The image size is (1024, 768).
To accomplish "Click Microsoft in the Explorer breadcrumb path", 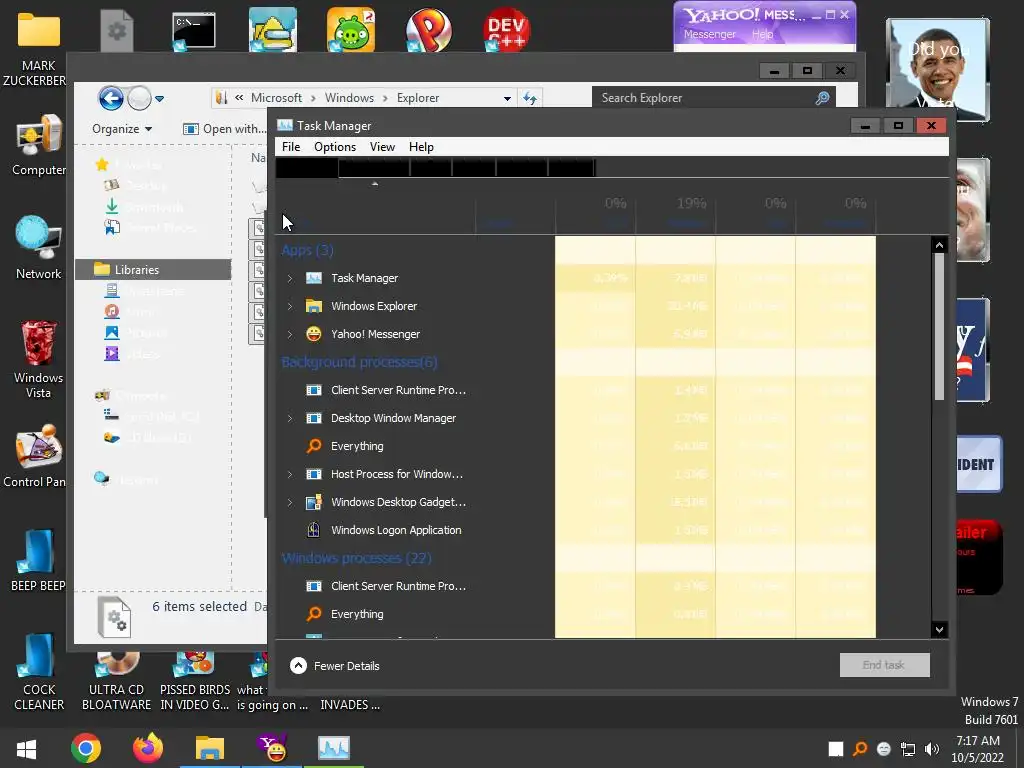I will [x=276, y=98].
